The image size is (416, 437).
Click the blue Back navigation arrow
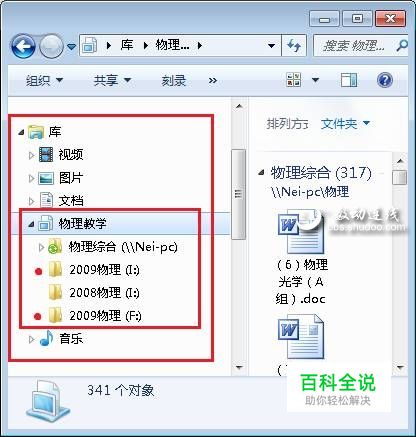(x=23, y=46)
